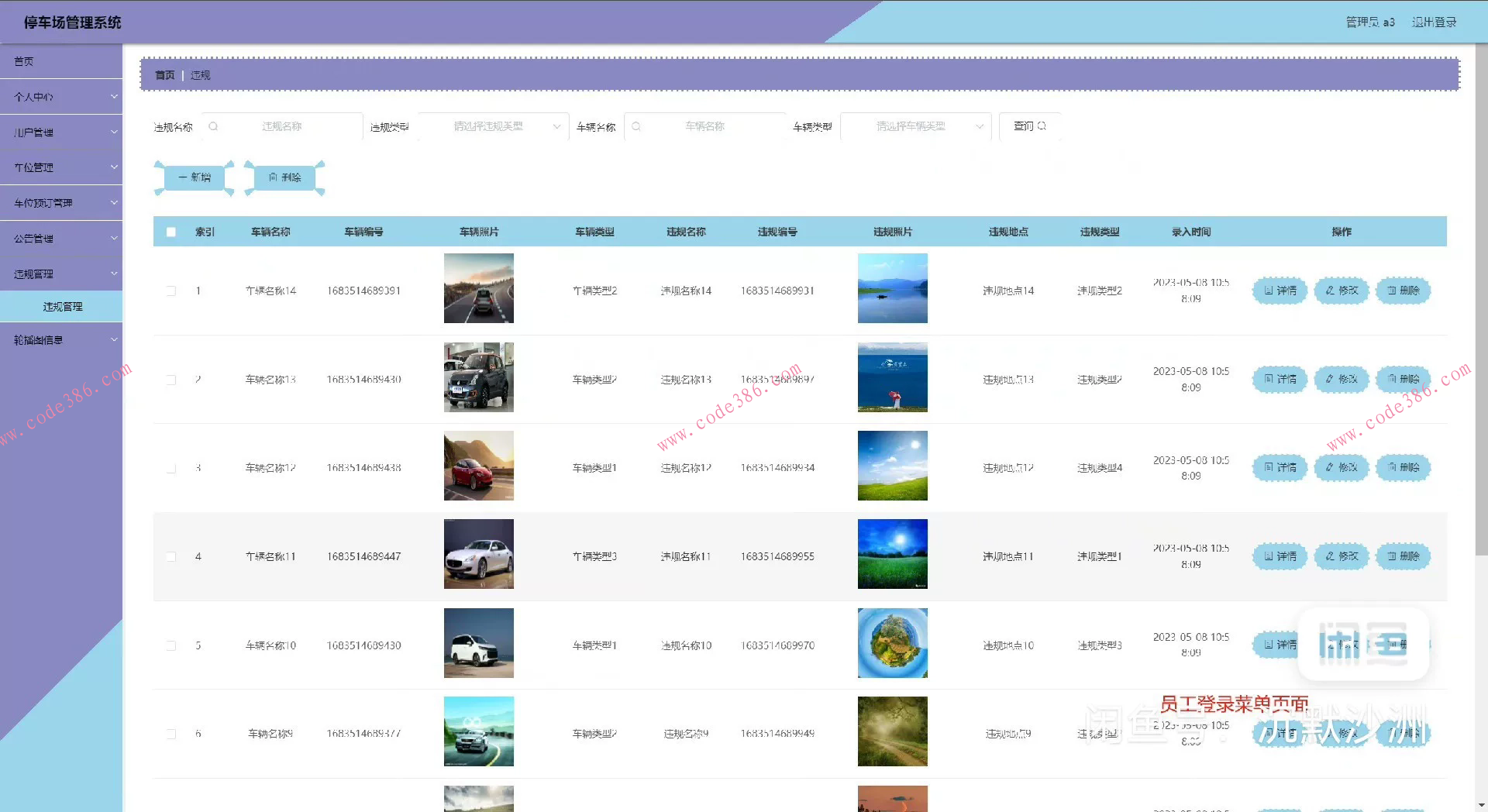Click 详情 detail icon button for row 3
Viewport: 1488px width, 812px height.
click(x=1280, y=468)
